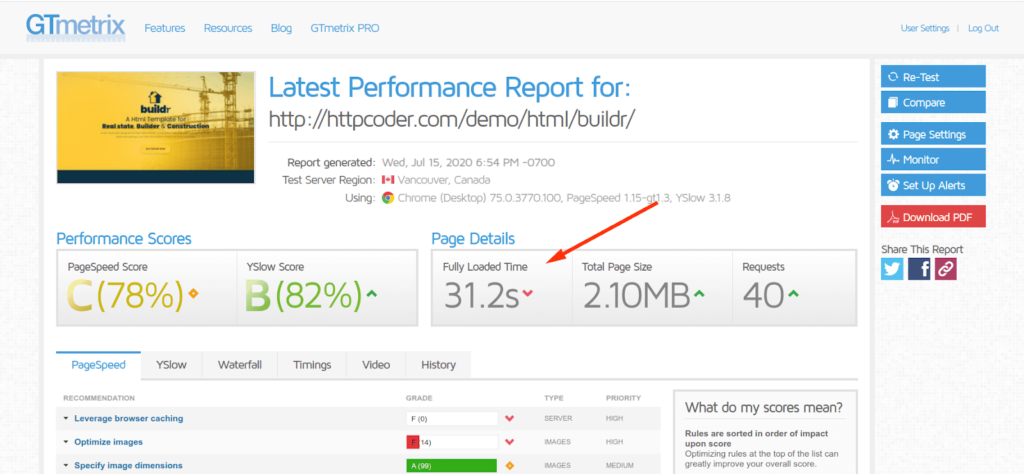The width and height of the screenshot is (1024, 474).
Task: Switch to the YSlow tab
Action: (x=171, y=365)
